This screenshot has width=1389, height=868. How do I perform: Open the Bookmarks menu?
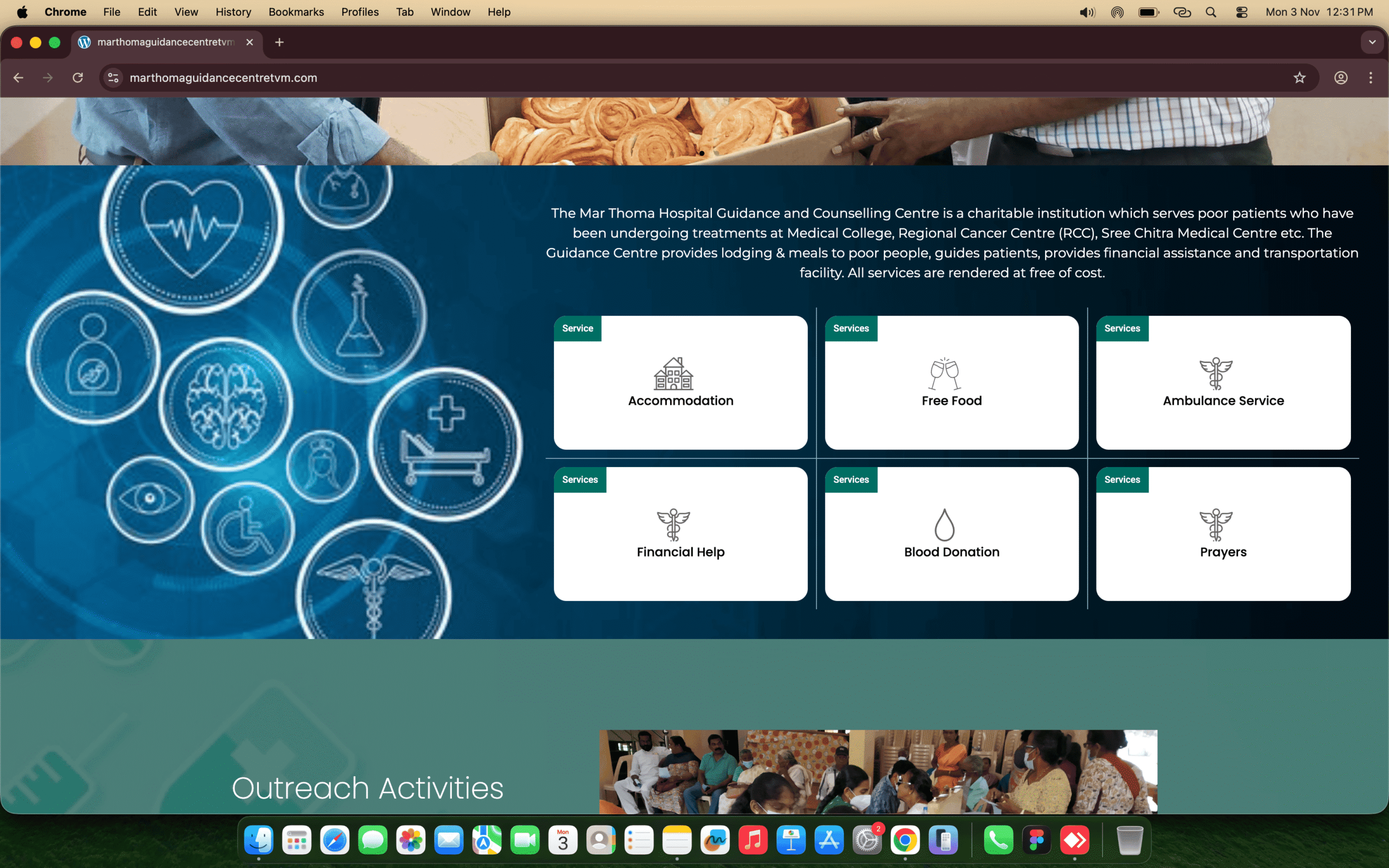click(x=296, y=12)
